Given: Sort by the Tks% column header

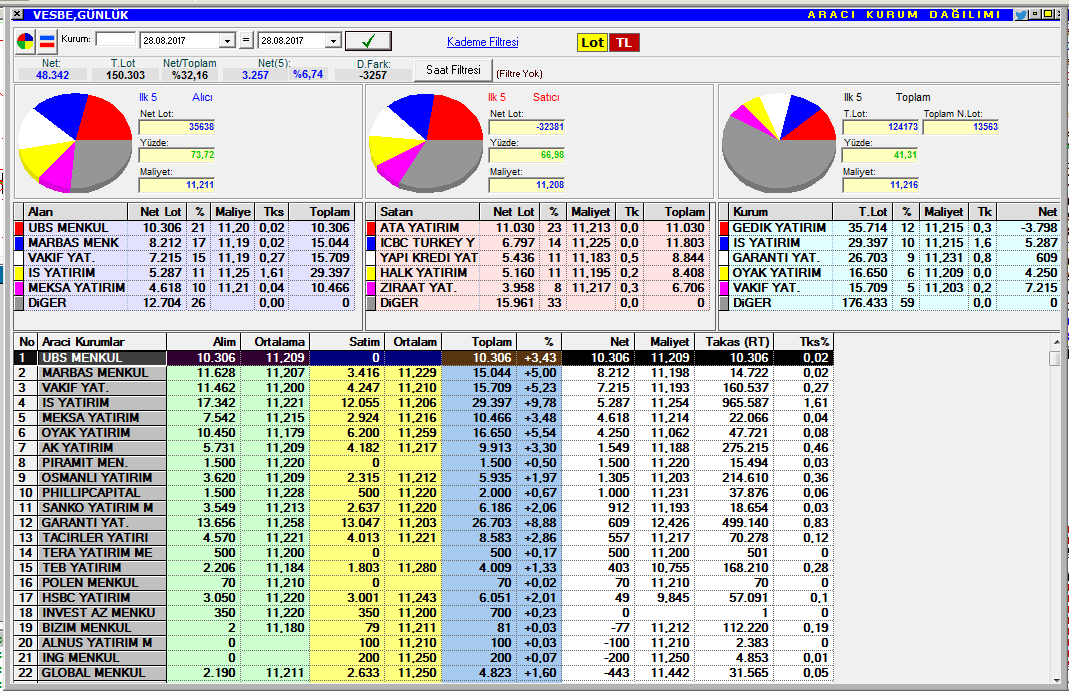Looking at the screenshot, I should tap(804, 342).
